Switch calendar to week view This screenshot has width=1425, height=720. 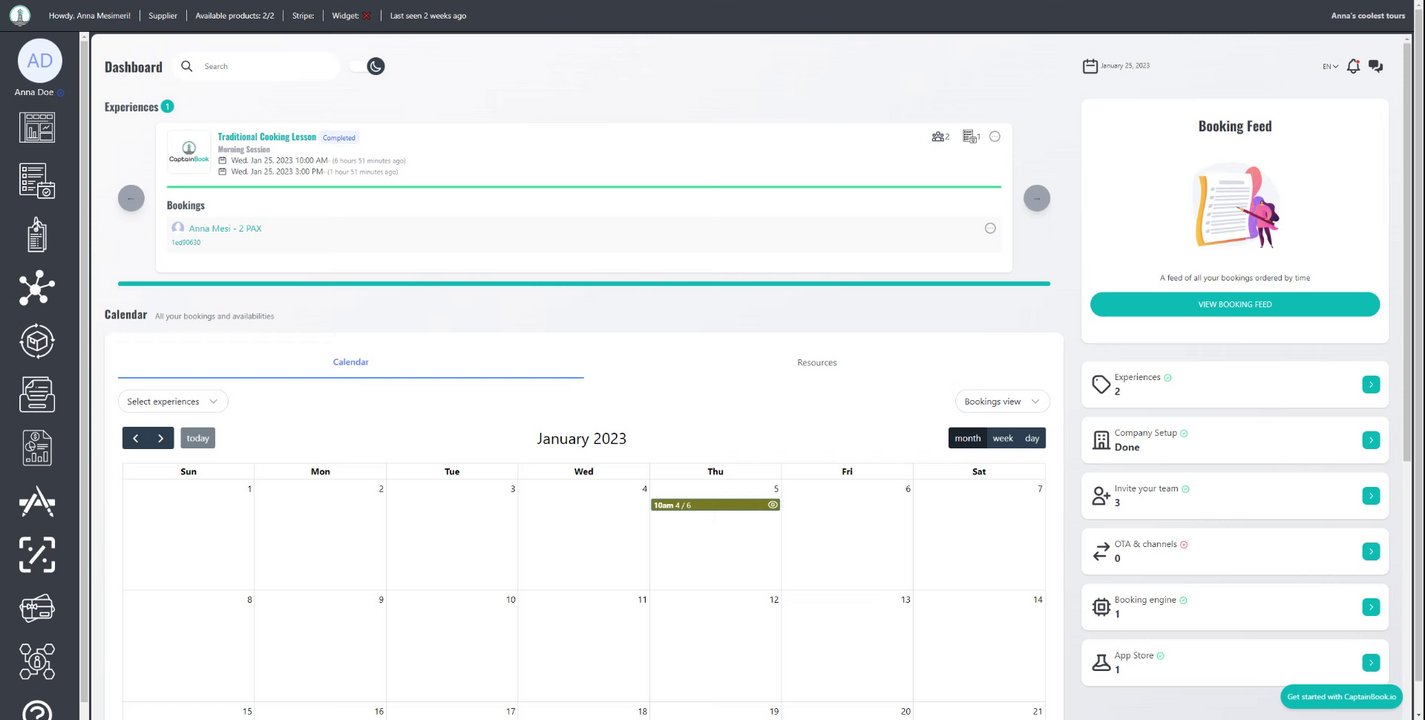[x=1002, y=438]
